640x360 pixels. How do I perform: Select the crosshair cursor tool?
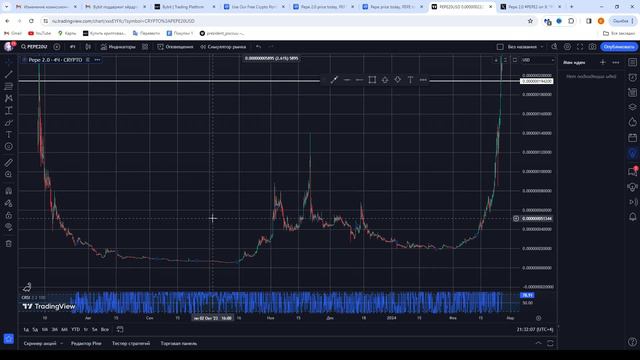pos(9,62)
